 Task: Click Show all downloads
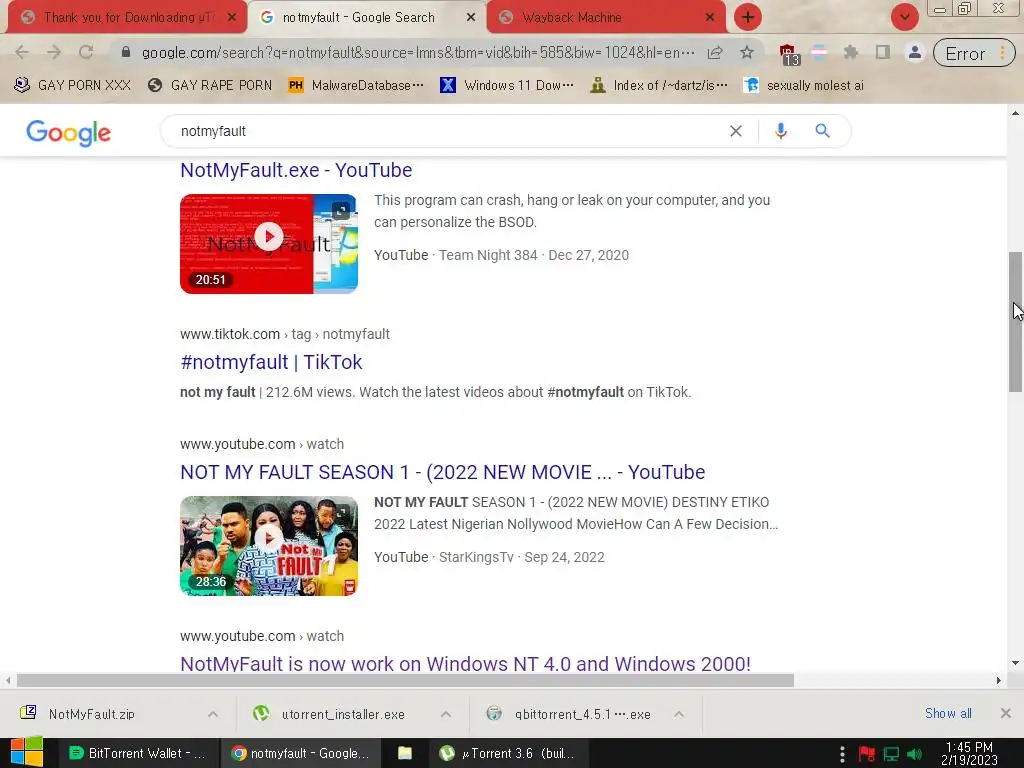pos(948,714)
